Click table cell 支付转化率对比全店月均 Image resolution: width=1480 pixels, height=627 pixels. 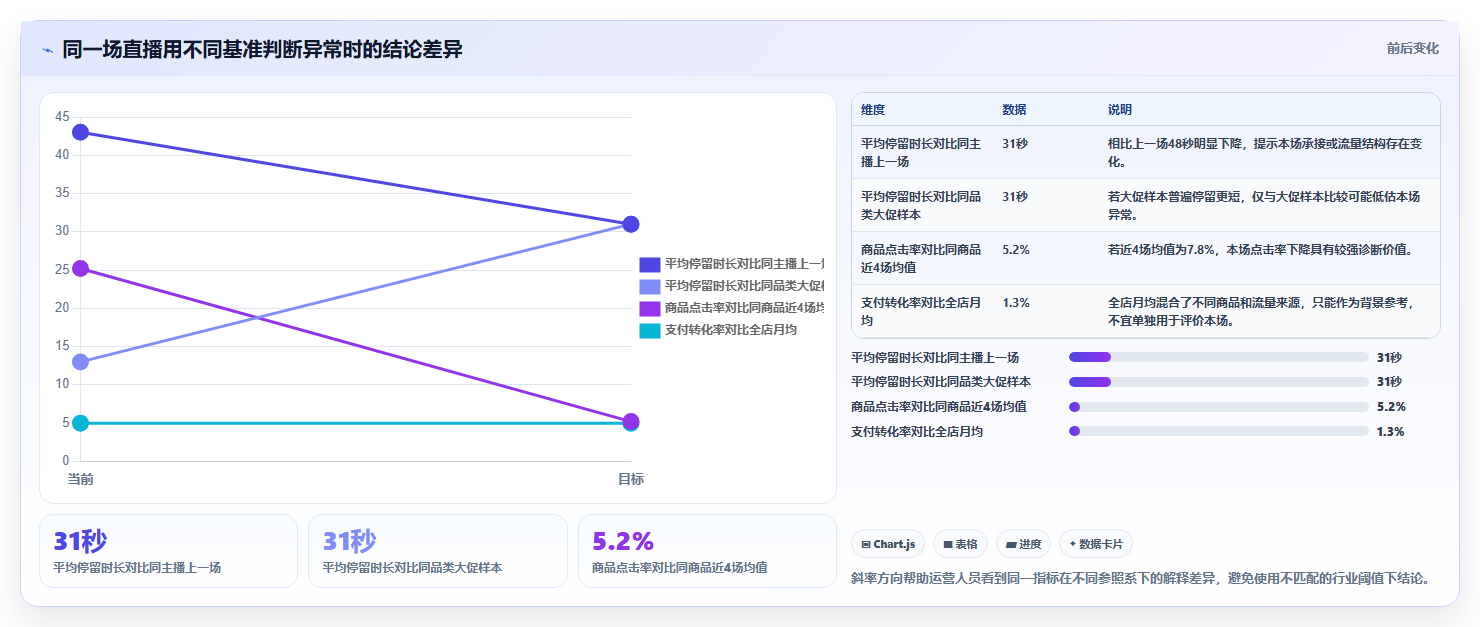pos(921,311)
